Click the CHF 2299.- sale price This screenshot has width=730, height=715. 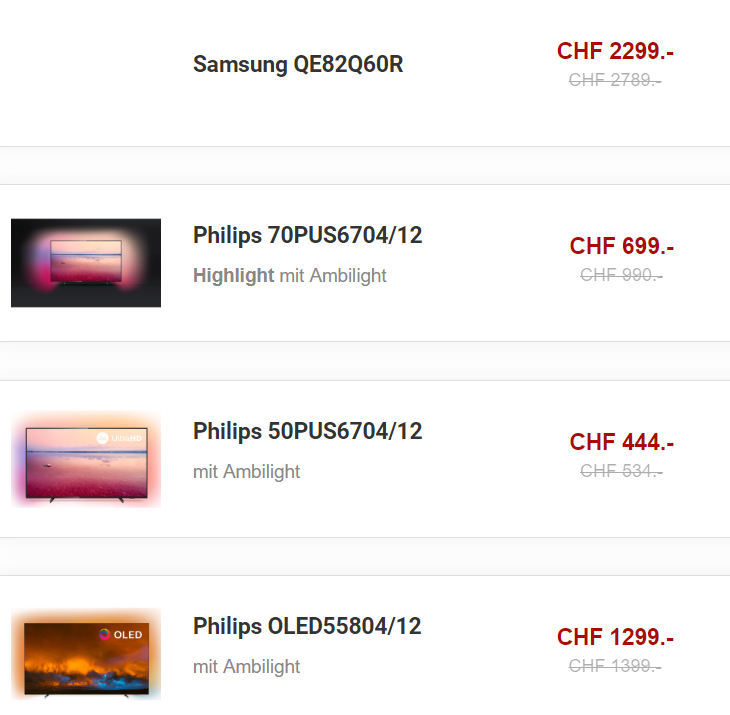[615, 51]
